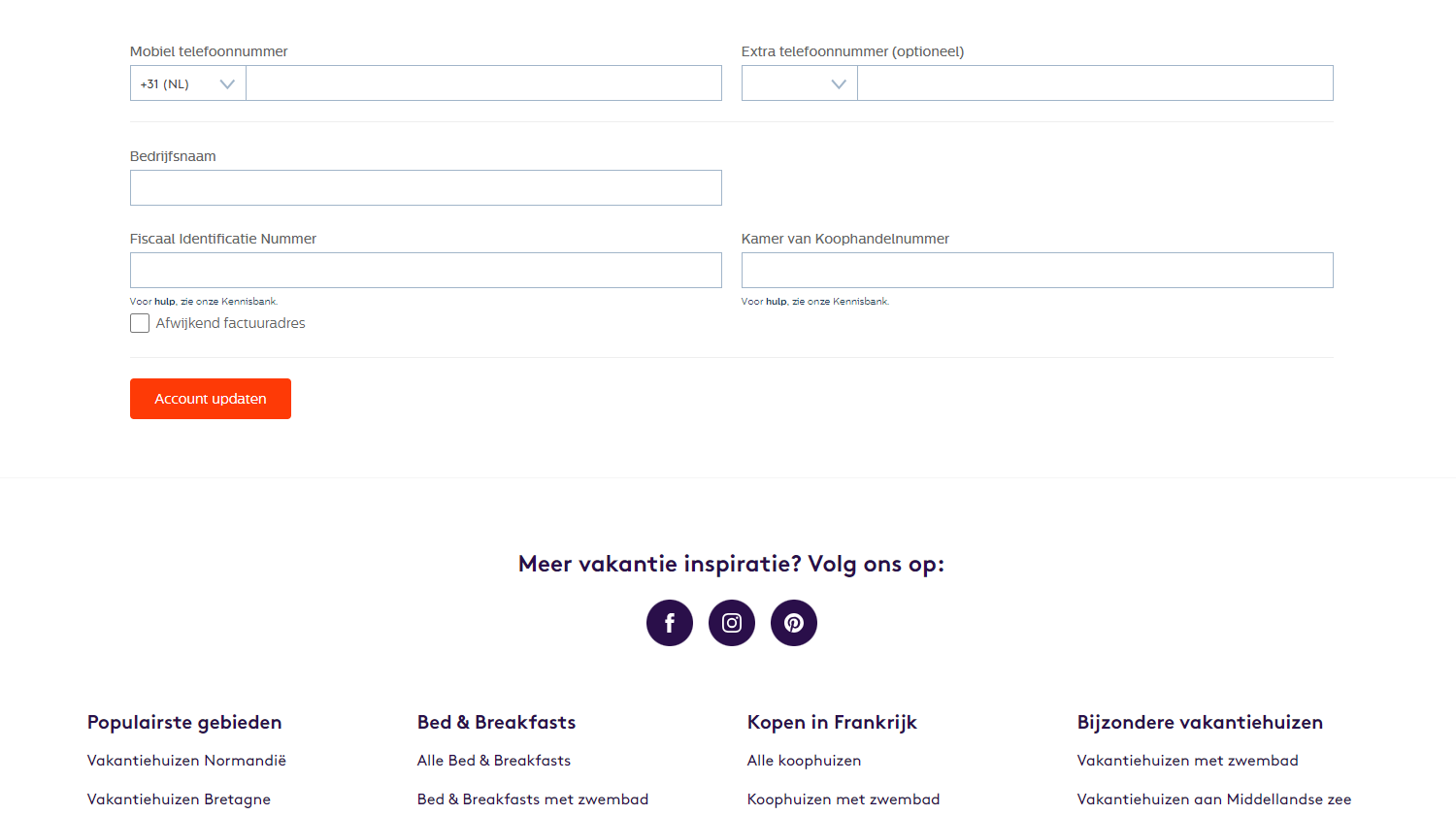Open the Instagram social icon

pyautogui.click(x=732, y=623)
